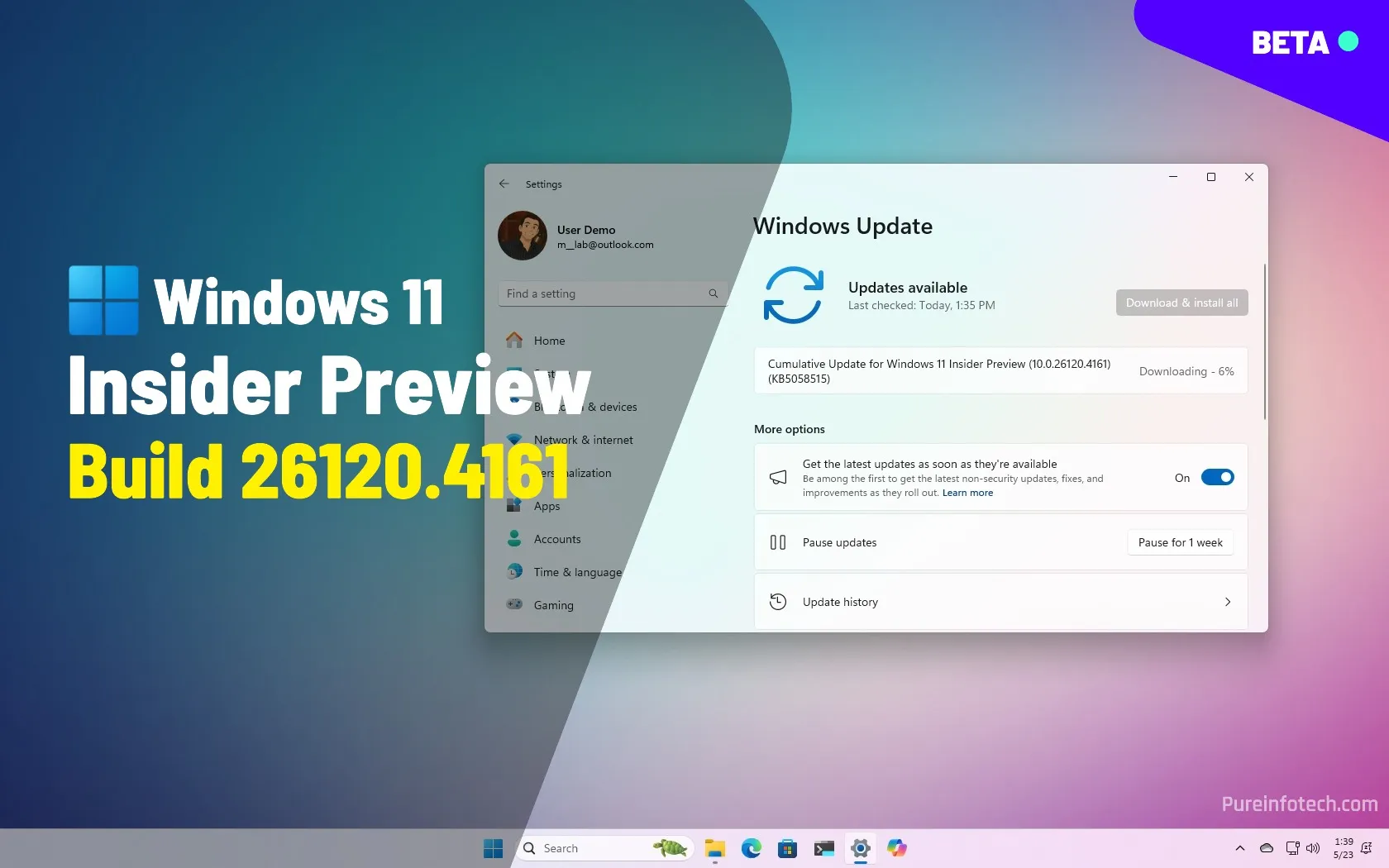This screenshot has height=868, width=1389.
Task: Open the Update history row
Action: 1000,602
